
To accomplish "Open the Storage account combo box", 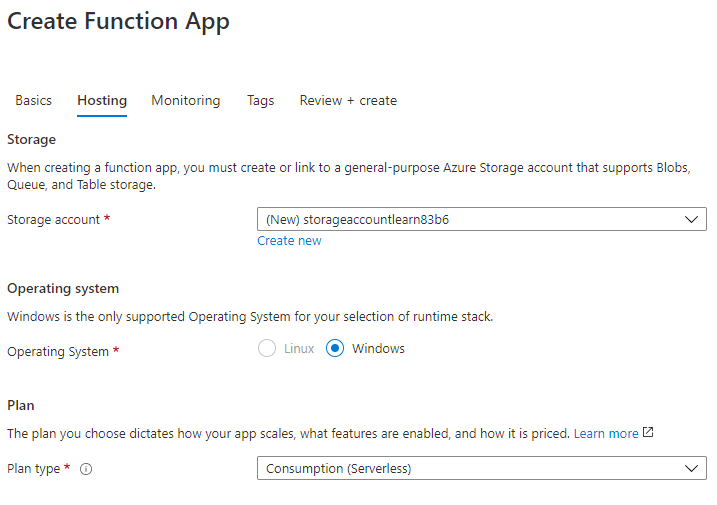I will (x=470, y=220).
